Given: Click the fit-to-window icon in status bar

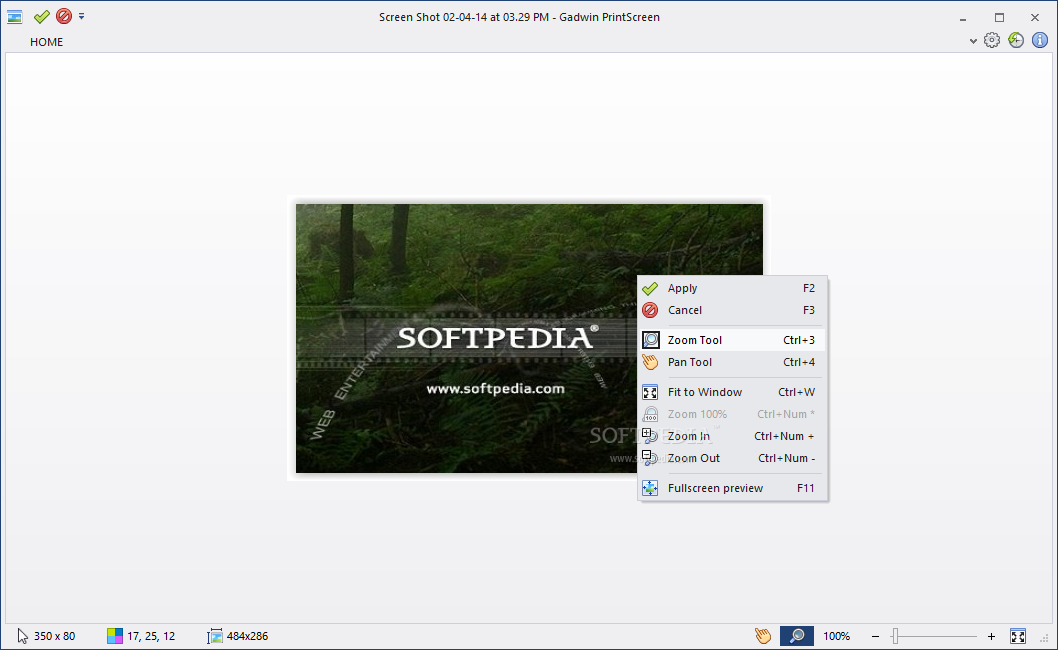Looking at the screenshot, I should 1018,636.
